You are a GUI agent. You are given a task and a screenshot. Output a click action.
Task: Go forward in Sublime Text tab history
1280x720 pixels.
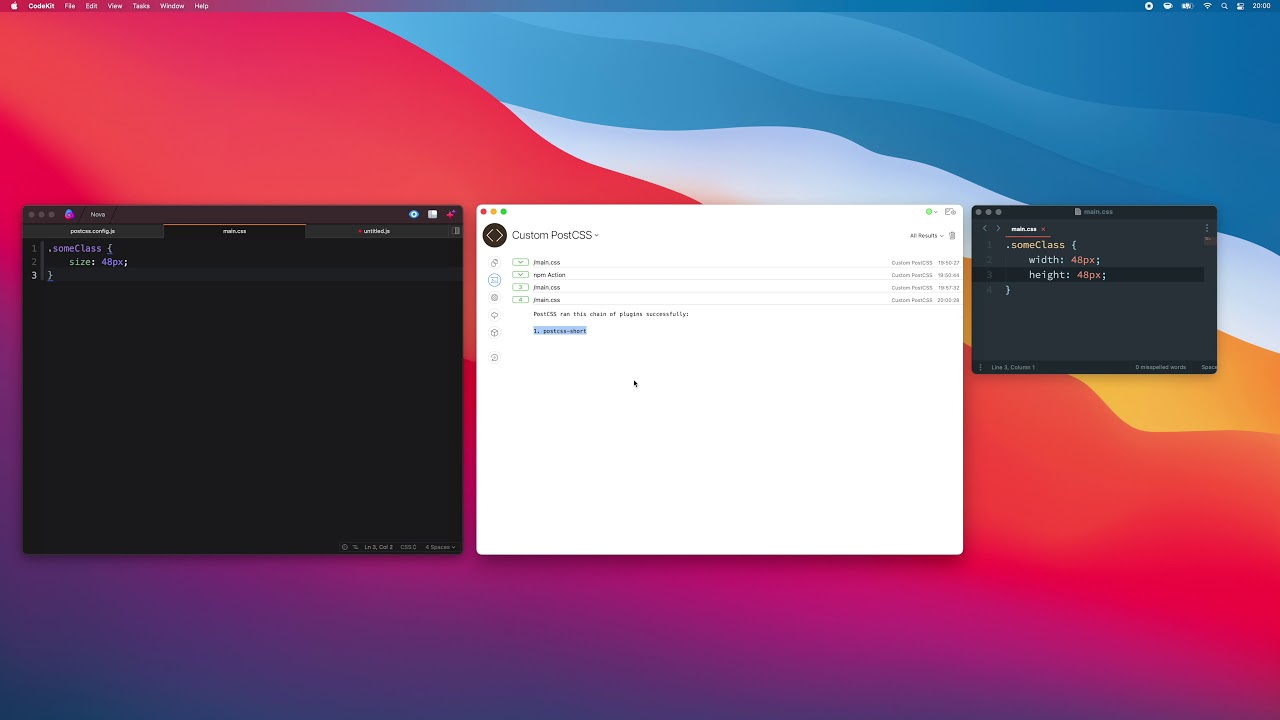(x=997, y=229)
